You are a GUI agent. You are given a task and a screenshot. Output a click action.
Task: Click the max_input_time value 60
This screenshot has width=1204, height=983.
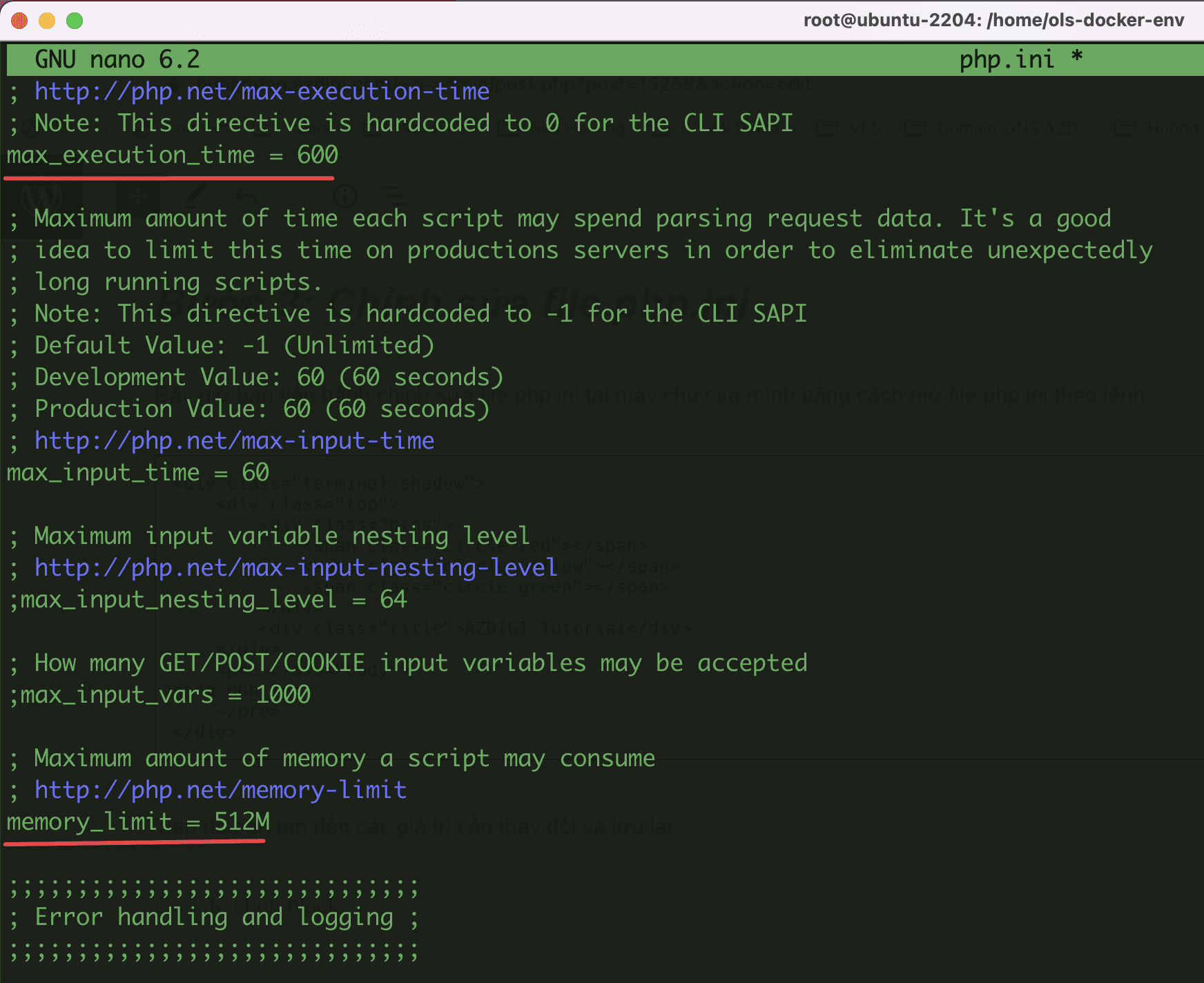click(255, 472)
